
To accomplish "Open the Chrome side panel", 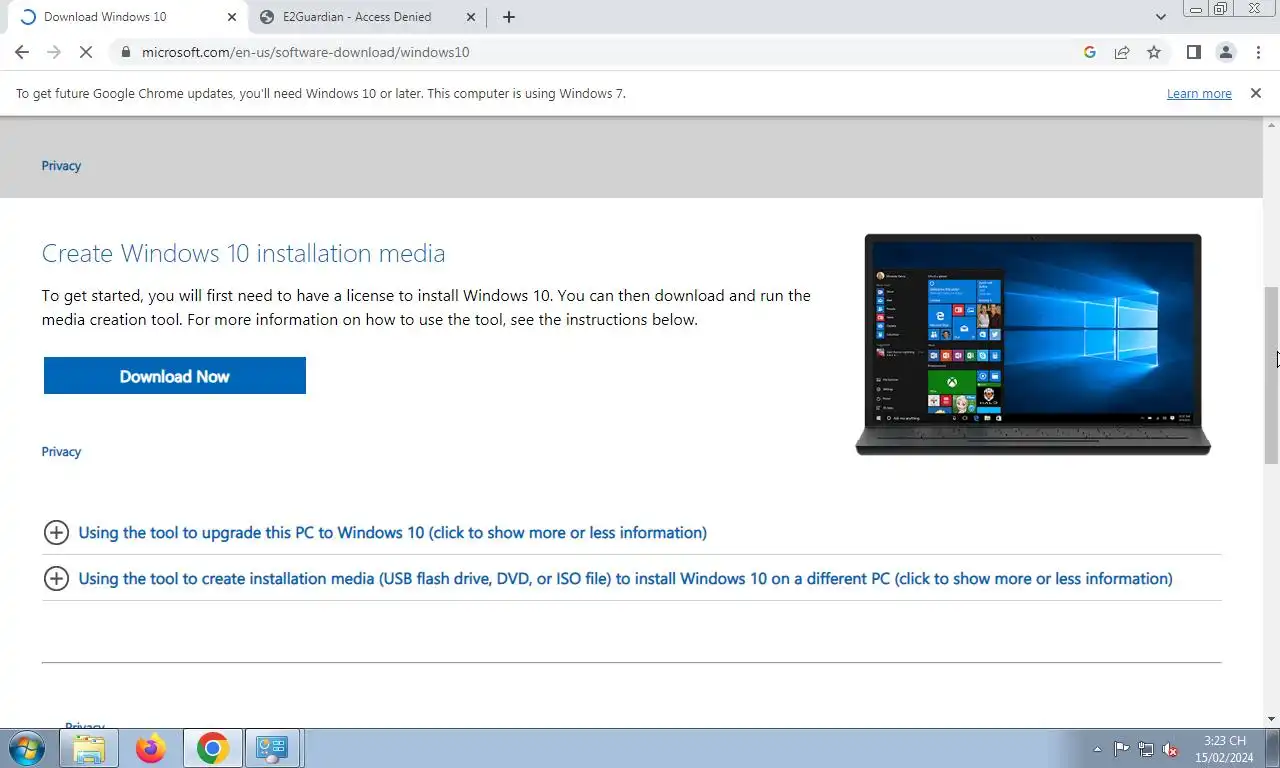I will click(x=1193, y=52).
